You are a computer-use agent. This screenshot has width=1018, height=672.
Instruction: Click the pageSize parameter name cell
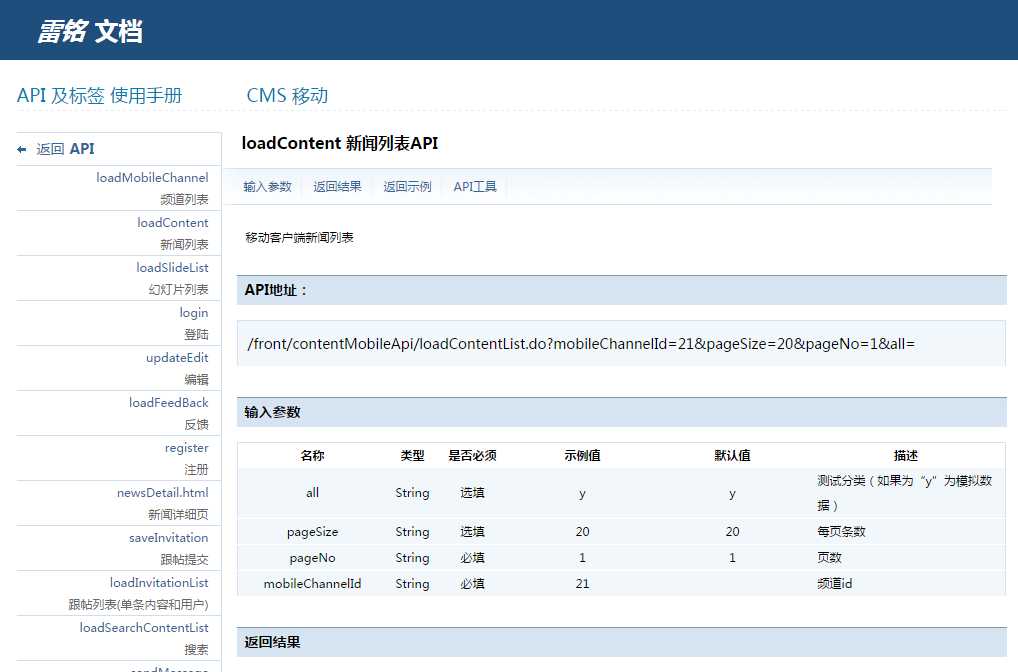coord(312,532)
